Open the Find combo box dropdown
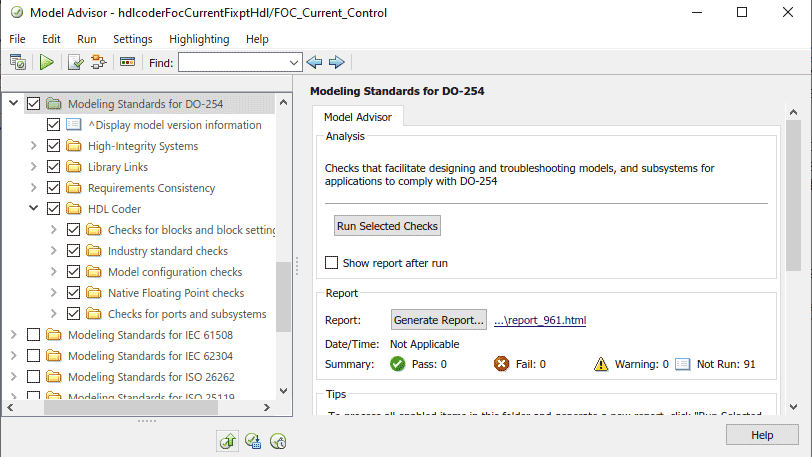Screen dimensions: 812x457 tap(294, 62)
